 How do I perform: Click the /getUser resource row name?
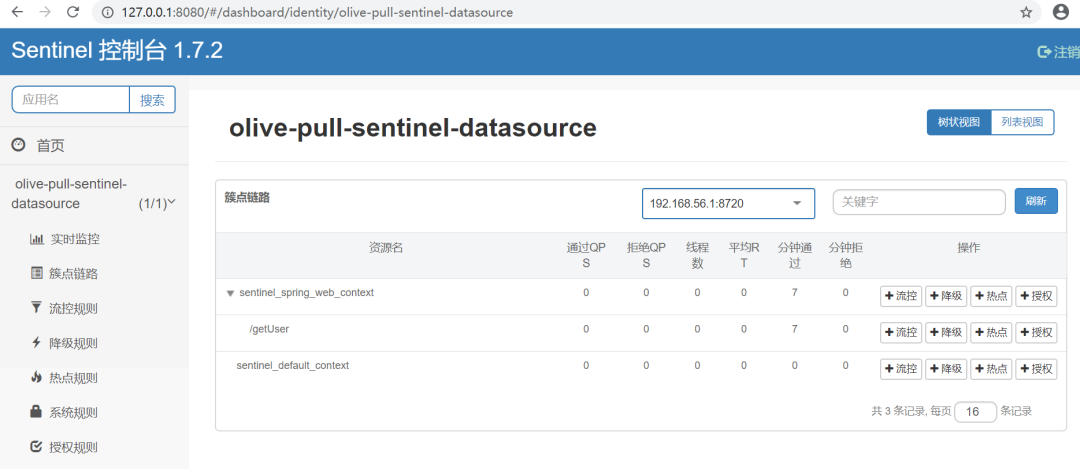[269, 329]
